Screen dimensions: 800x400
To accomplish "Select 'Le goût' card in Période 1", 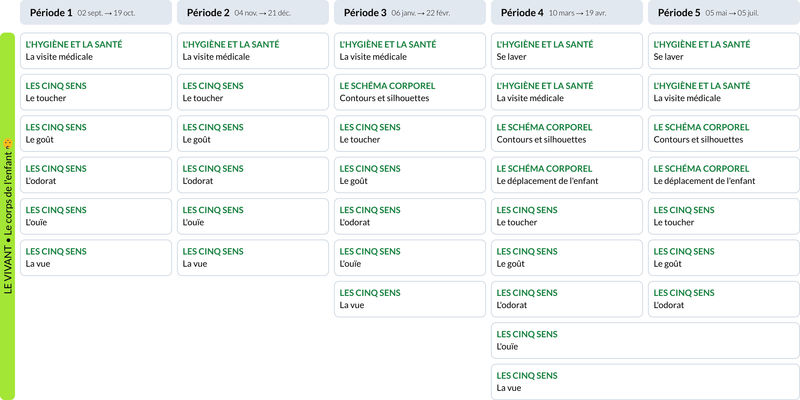I will tap(96, 134).
